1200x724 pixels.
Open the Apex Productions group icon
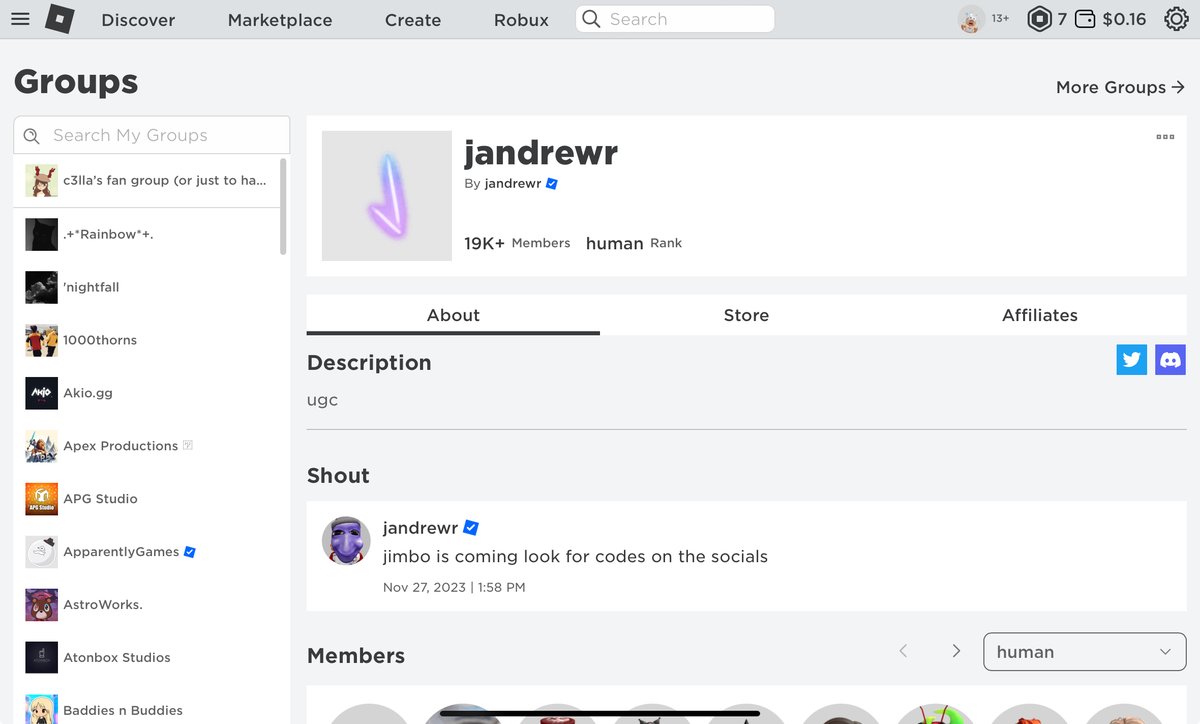[41, 446]
